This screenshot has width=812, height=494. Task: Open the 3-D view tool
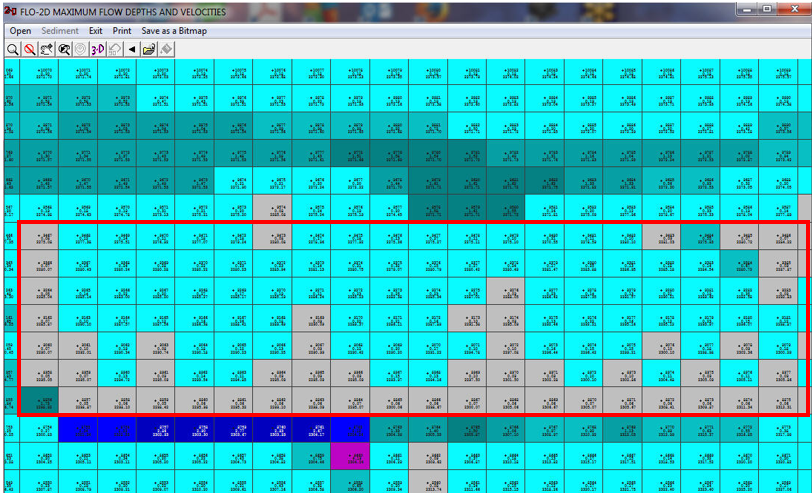[98, 49]
